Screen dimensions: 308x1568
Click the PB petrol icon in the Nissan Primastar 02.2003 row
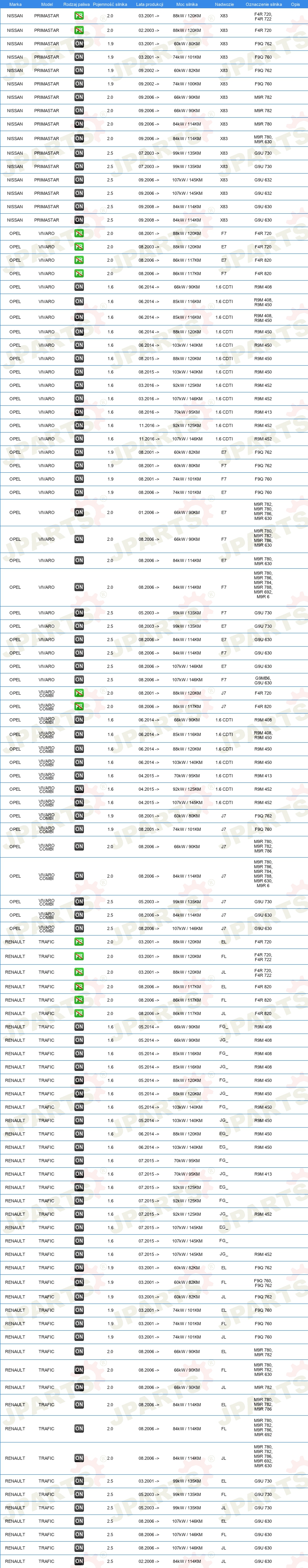click(x=79, y=30)
